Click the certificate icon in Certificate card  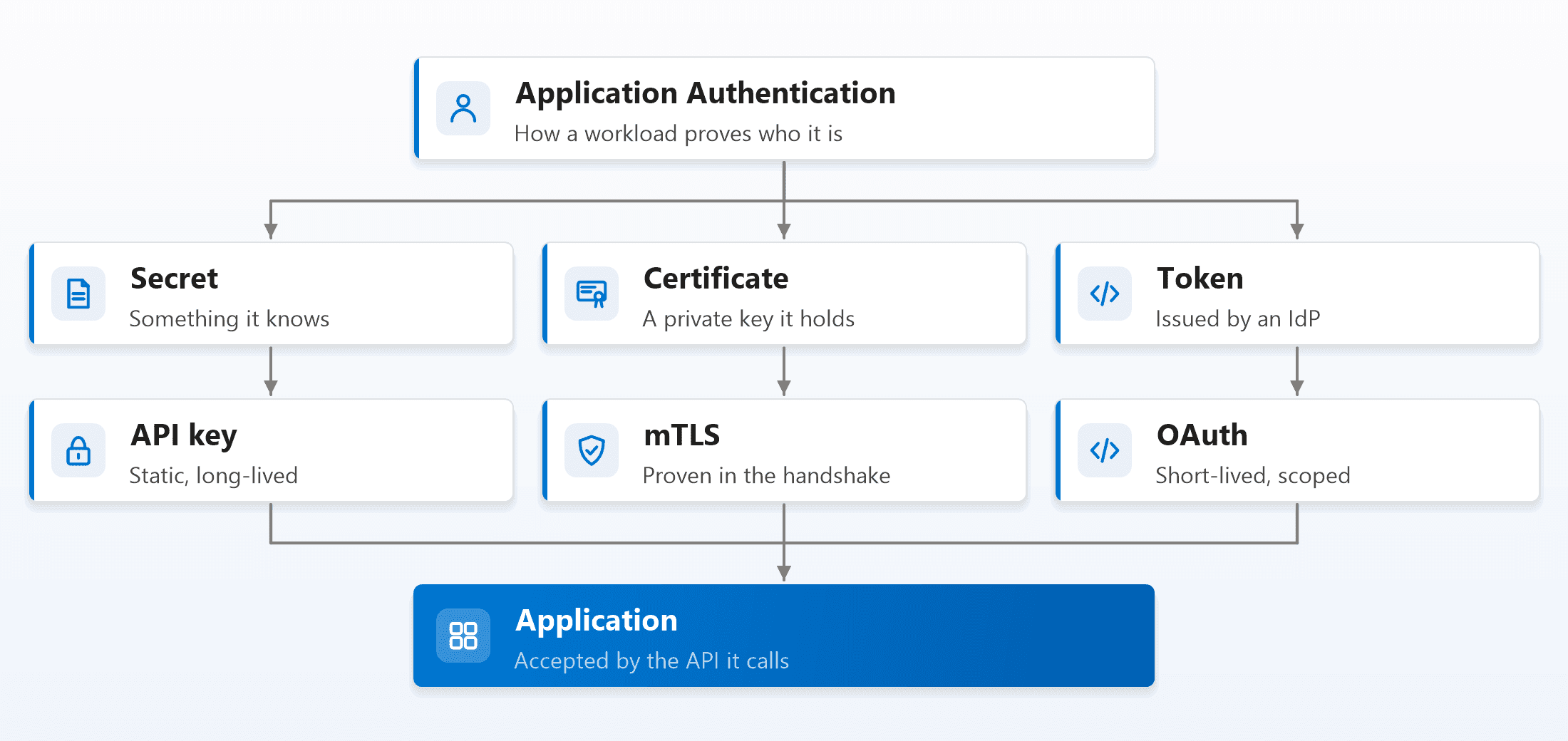pyautogui.click(x=592, y=294)
